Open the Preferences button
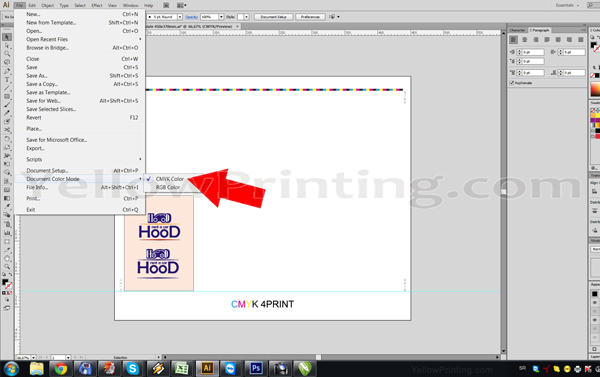Image resolution: width=600 pixels, height=377 pixels. coord(310,17)
